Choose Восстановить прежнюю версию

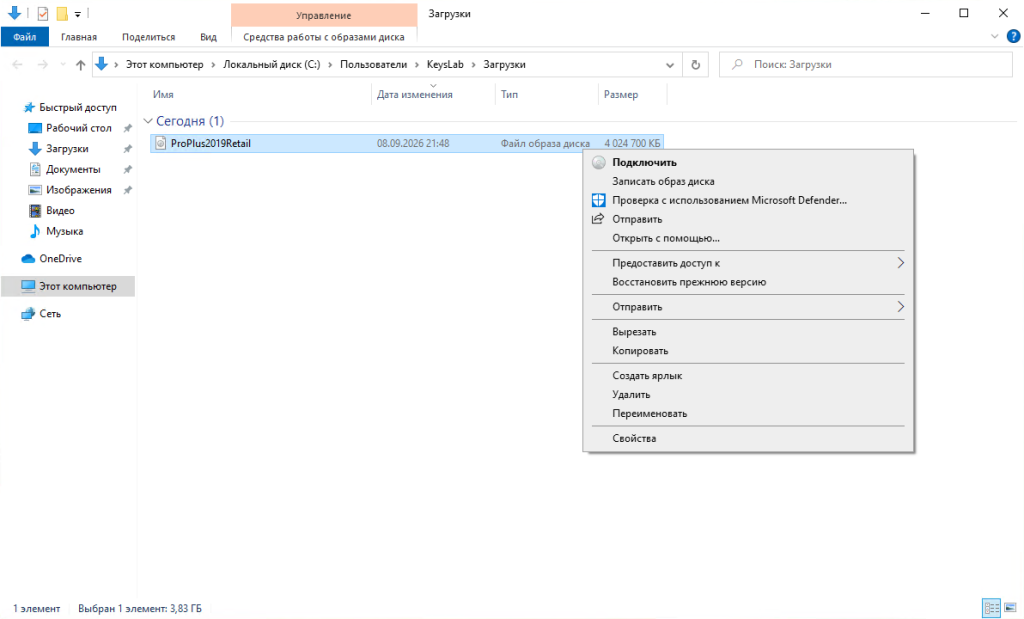[x=748, y=282]
